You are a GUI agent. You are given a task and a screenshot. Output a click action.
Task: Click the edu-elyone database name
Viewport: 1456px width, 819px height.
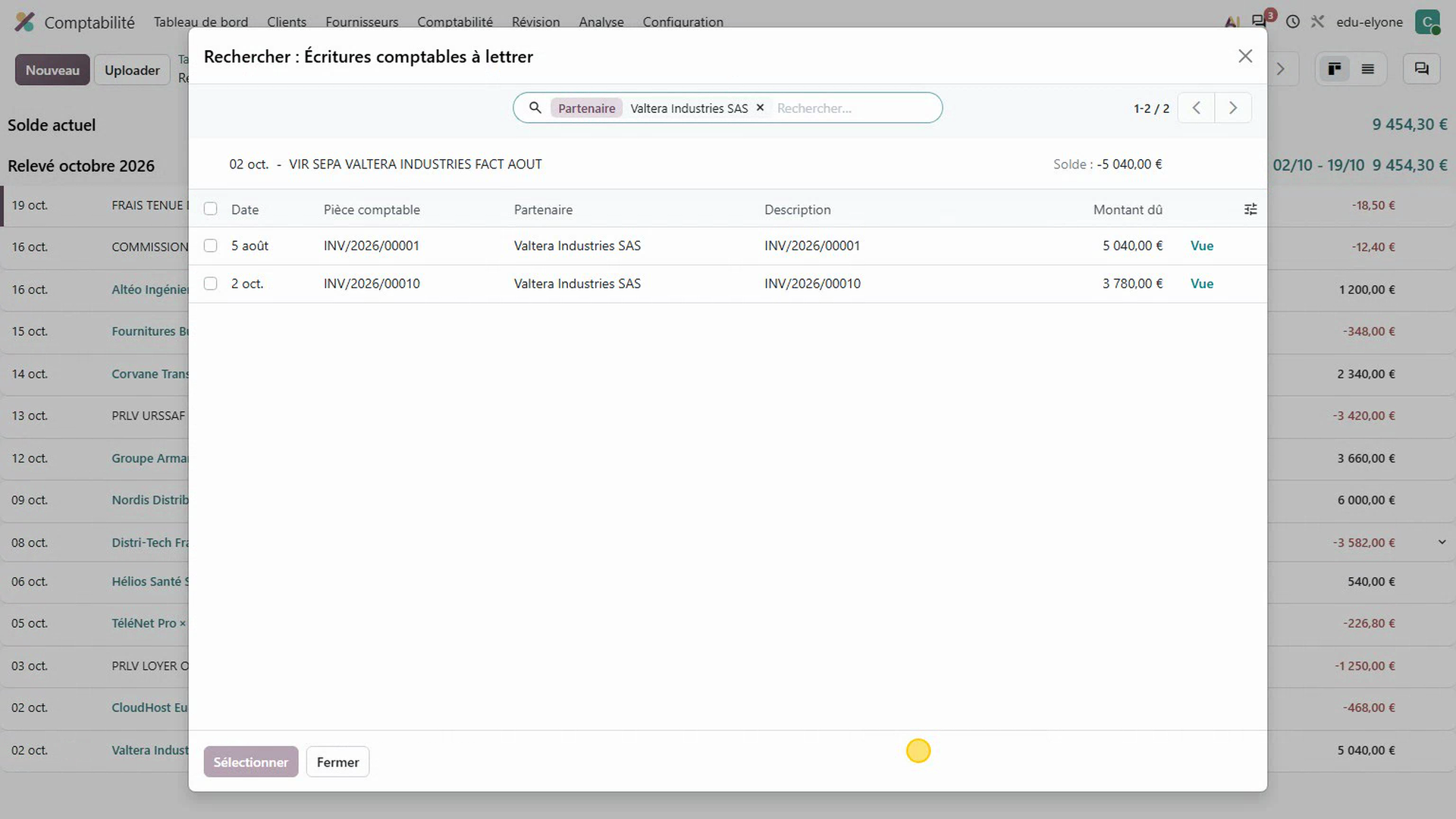1370,22
